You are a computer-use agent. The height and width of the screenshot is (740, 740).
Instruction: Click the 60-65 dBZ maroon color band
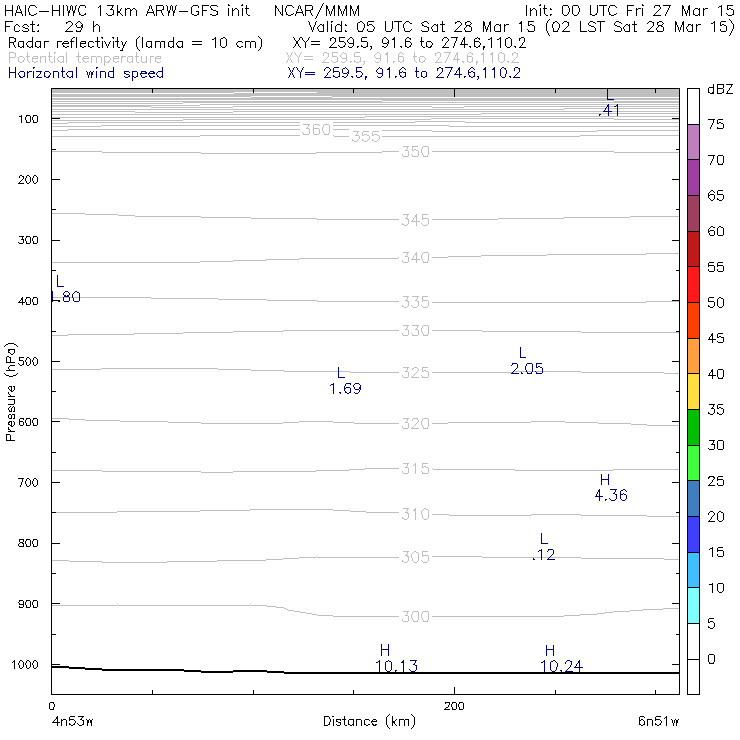693,213
